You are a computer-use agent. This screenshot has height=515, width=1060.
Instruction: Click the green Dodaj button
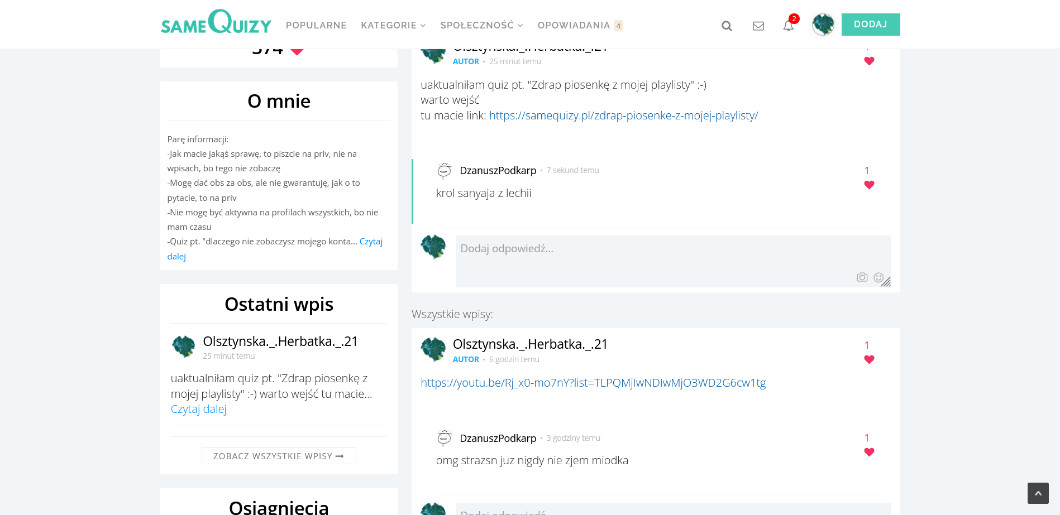click(x=870, y=24)
